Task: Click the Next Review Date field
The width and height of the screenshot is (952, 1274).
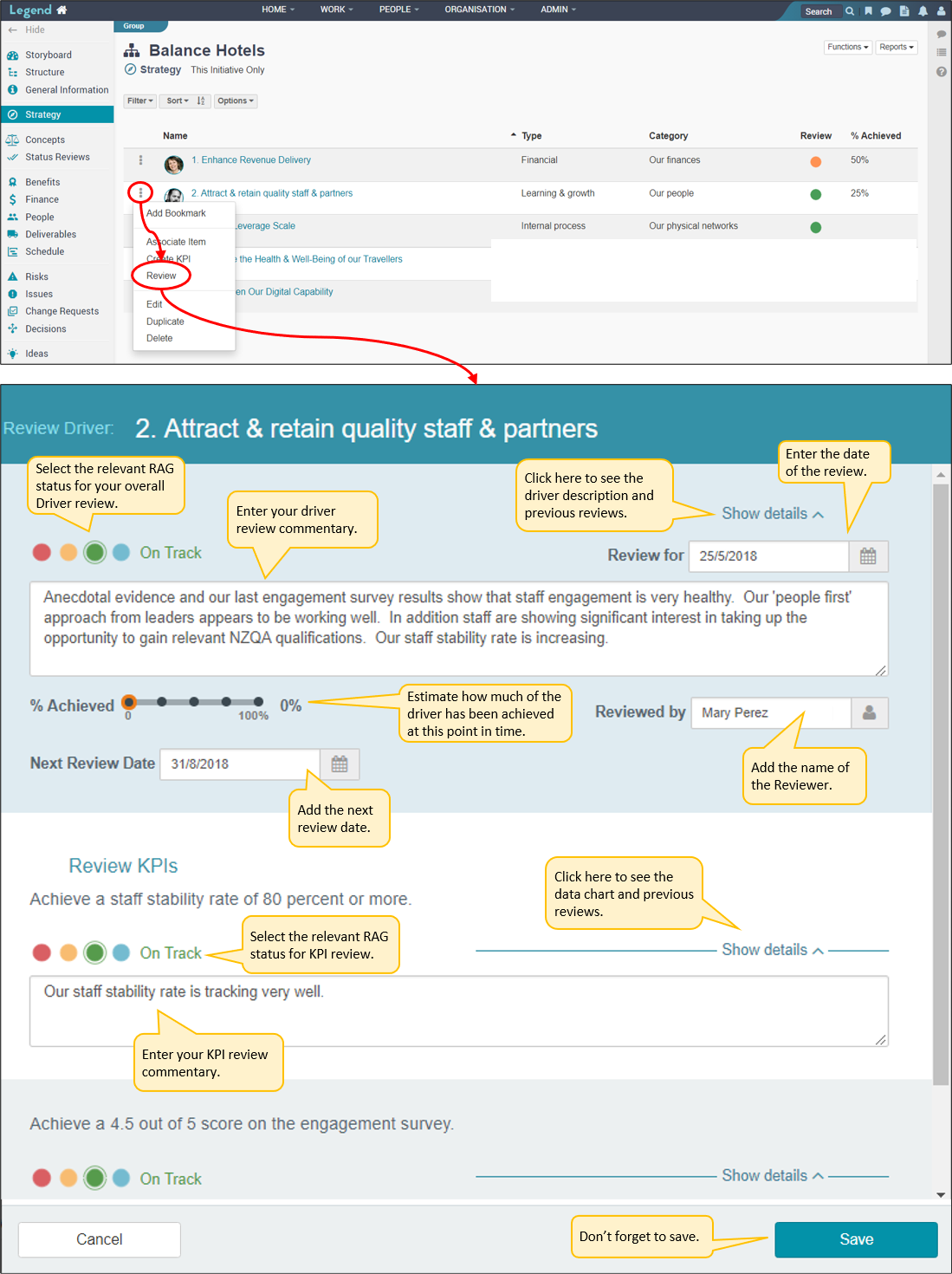Action: click(240, 764)
